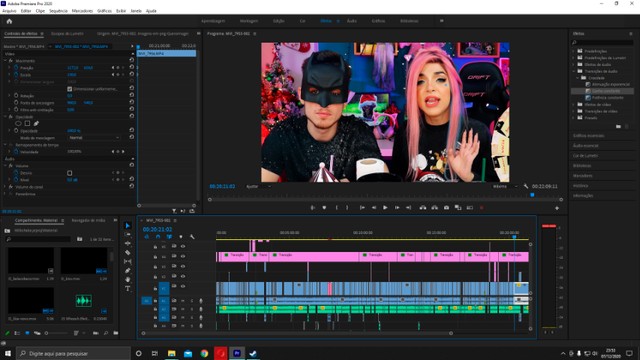Click the play button in Program monitor

point(385,208)
